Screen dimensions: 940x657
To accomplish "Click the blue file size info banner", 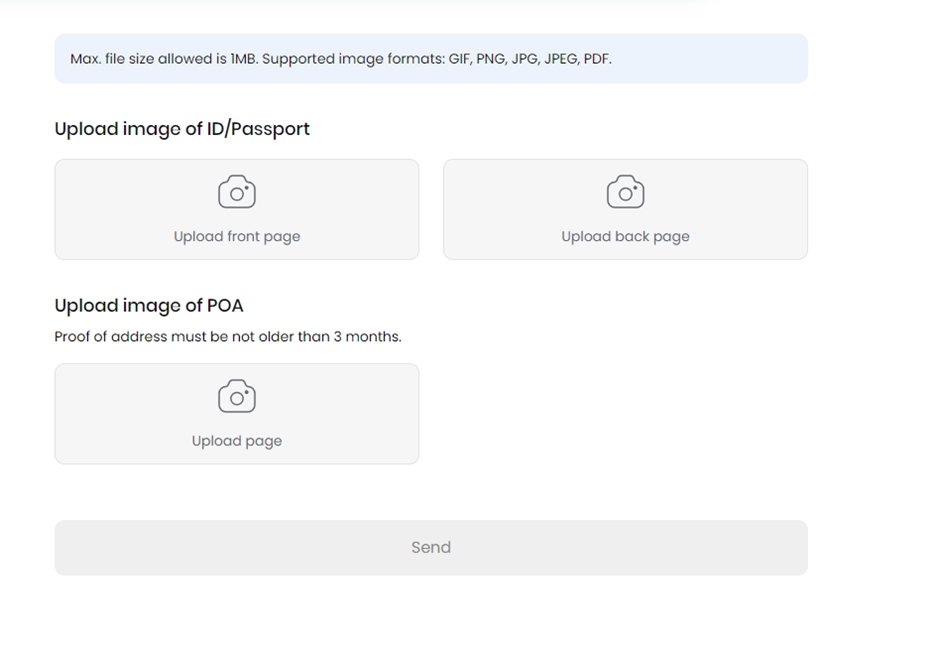I will [x=700, y=59].
